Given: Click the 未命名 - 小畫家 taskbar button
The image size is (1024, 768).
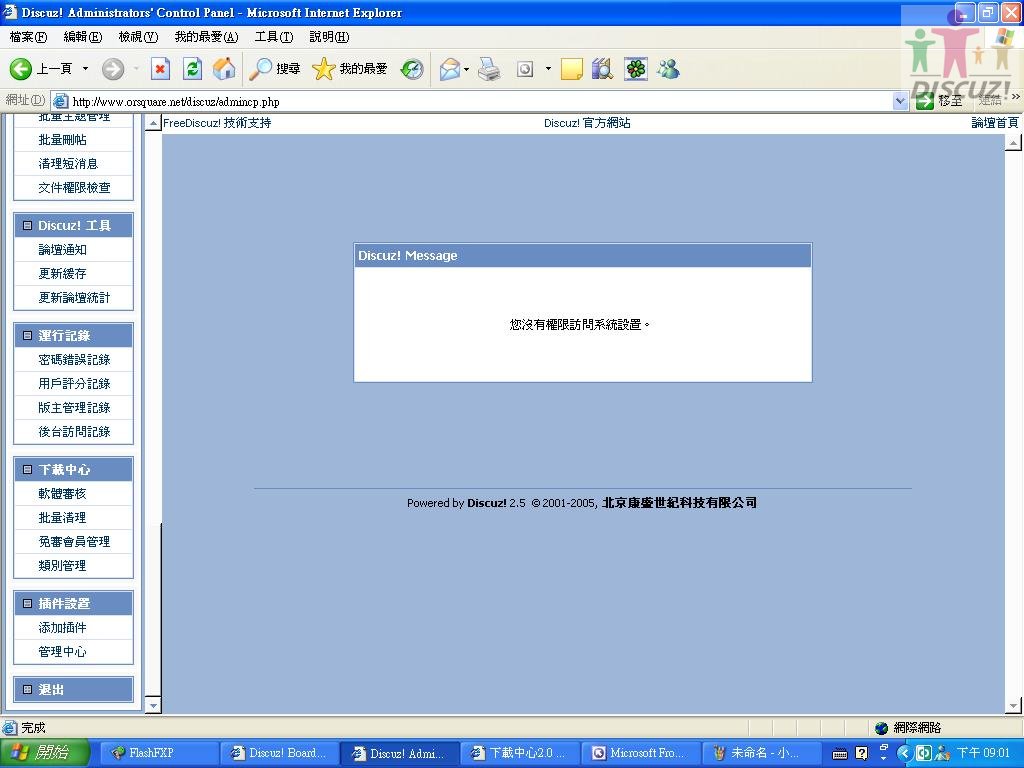Looking at the screenshot, I should click(x=761, y=753).
